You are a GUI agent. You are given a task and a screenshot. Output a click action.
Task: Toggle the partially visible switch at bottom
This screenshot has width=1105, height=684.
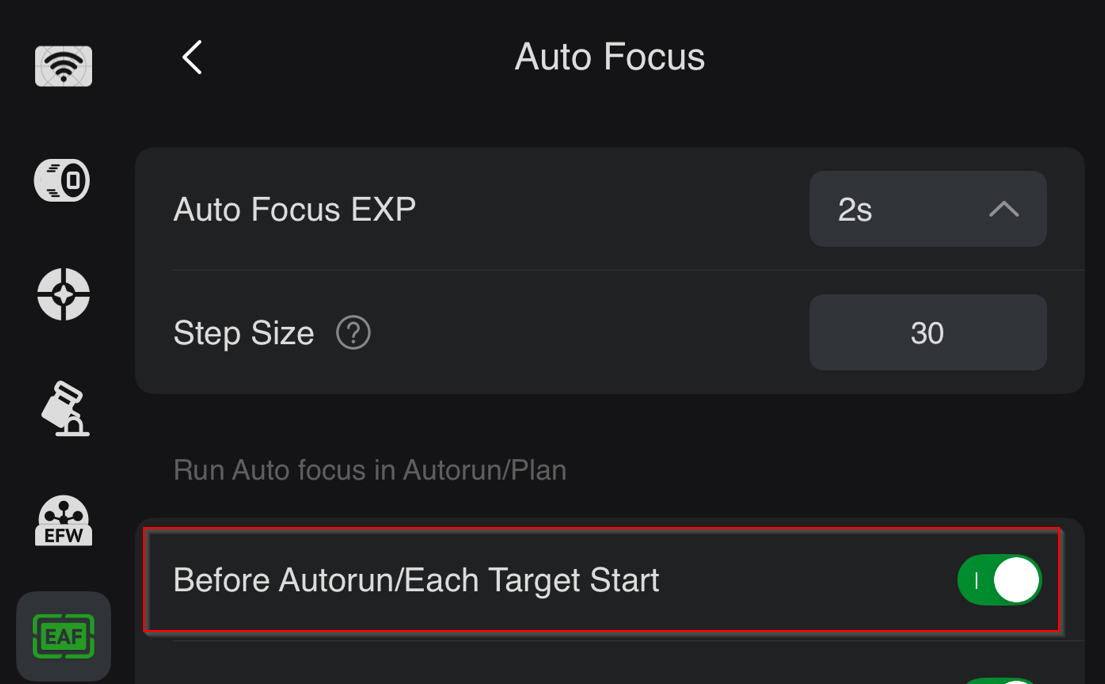tap(1001, 680)
